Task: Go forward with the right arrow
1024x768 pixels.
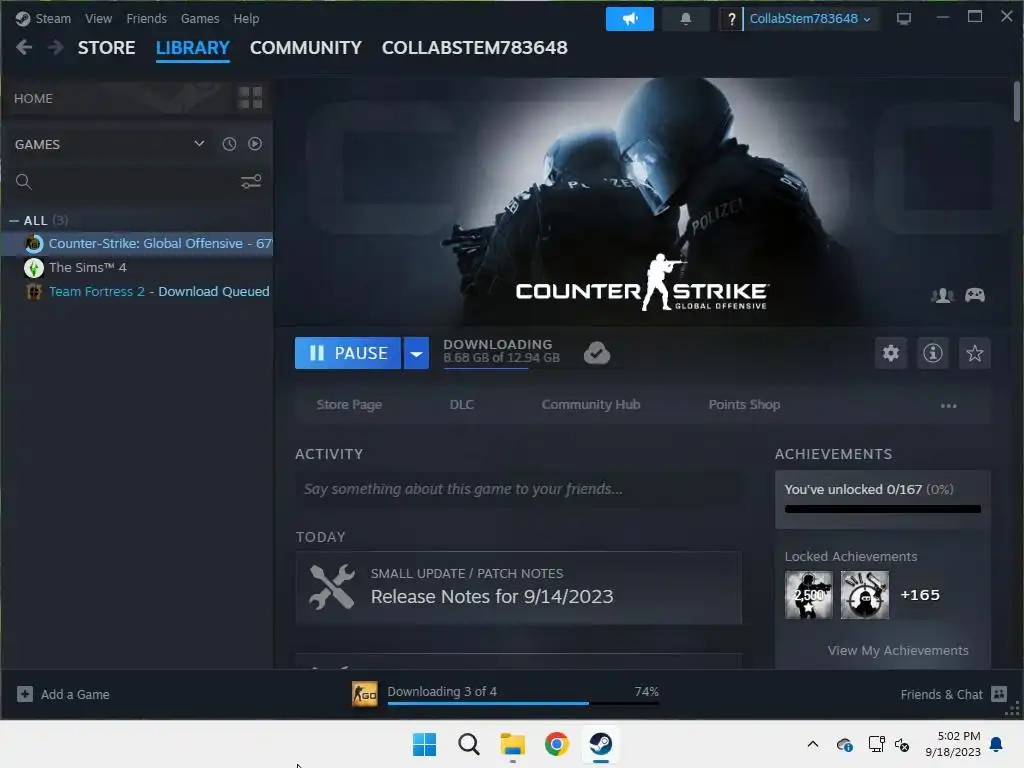Action: coord(56,47)
